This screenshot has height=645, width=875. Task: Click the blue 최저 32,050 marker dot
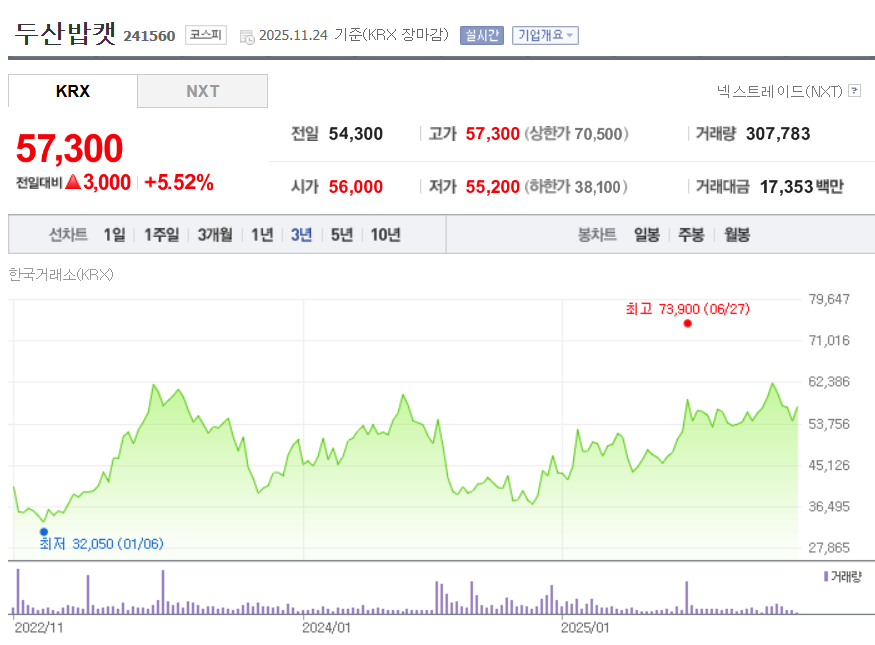(x=44, y=532)
